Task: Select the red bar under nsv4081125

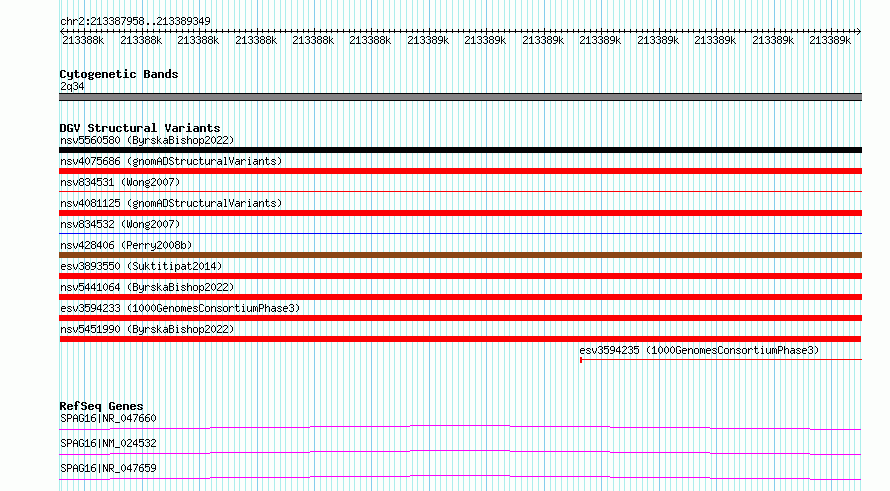Action: click(460, 213)
